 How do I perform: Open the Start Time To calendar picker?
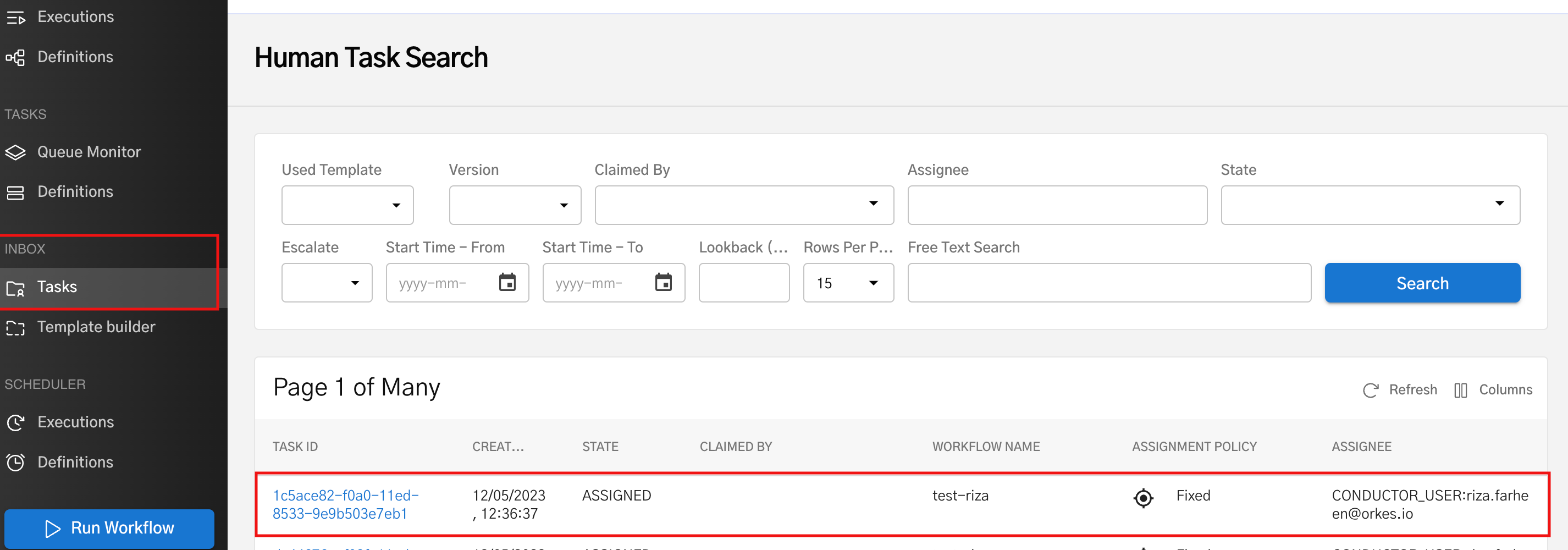point(664,282)
